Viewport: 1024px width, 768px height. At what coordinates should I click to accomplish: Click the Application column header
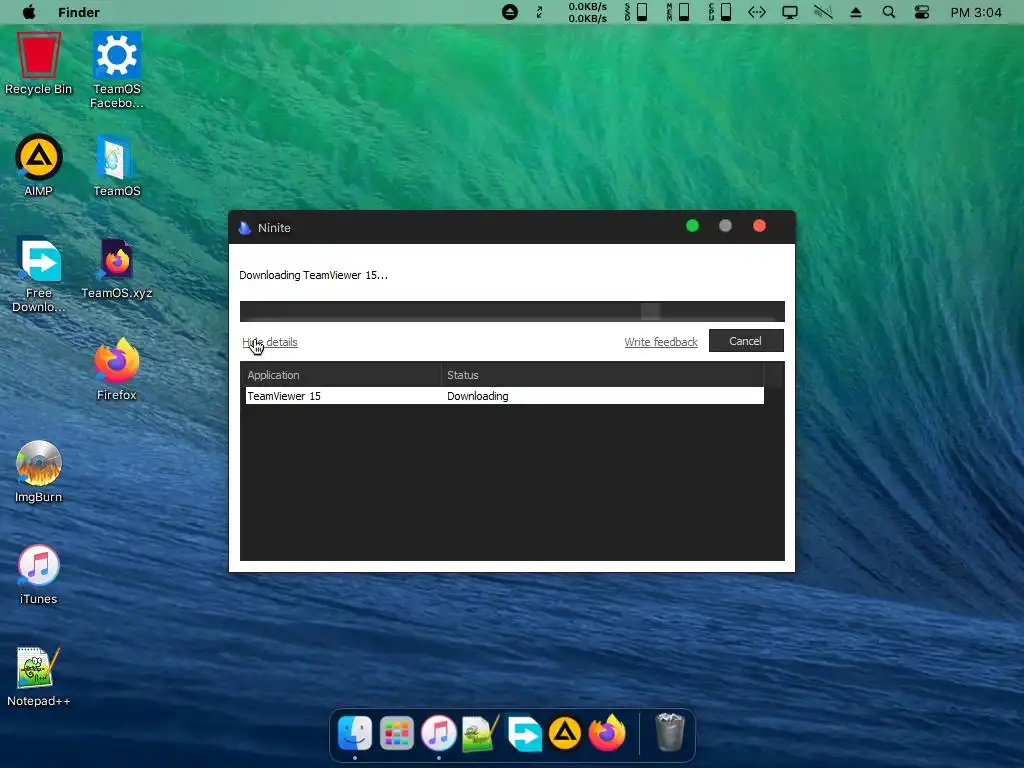[x=343, y=375]
